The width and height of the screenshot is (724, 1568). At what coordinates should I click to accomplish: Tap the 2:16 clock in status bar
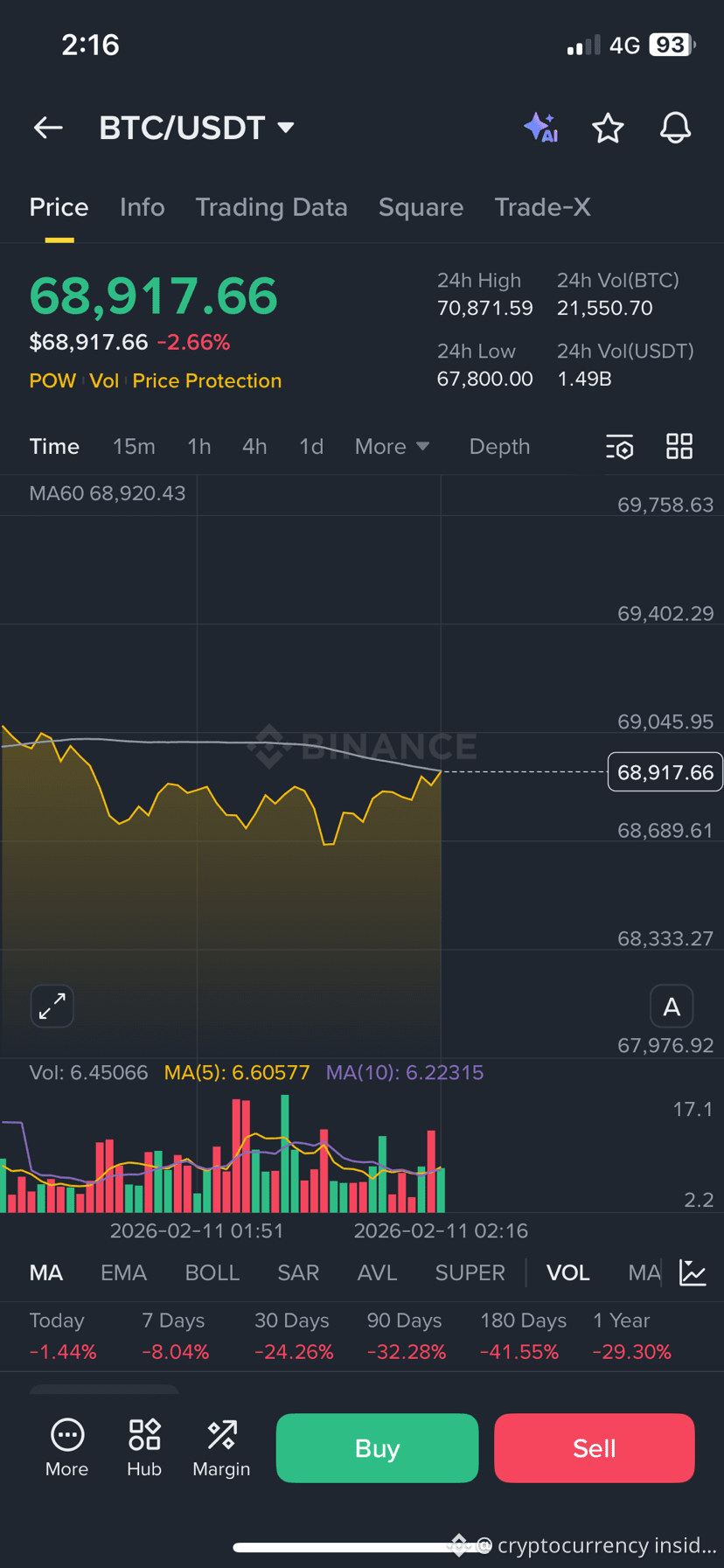click(x=90, y=45)
